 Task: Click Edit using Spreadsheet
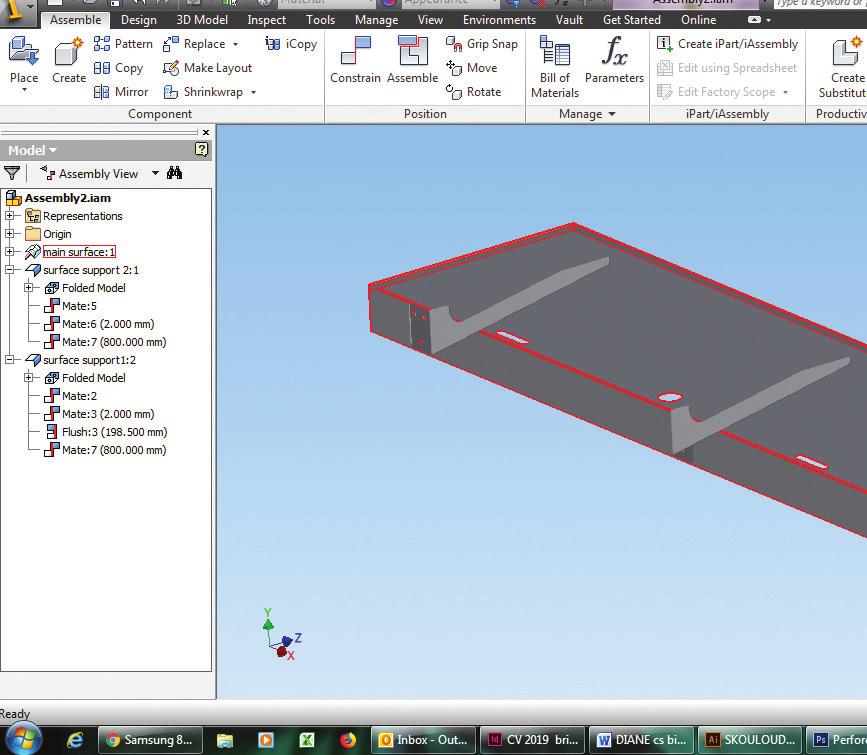pyautogui.click(x=727, y=68)
